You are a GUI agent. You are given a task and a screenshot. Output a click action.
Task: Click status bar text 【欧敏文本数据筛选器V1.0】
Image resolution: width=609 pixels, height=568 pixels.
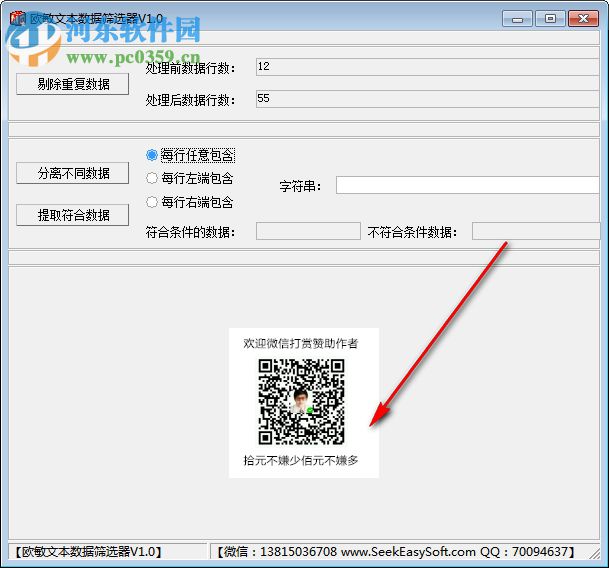(x=88, y=552)
